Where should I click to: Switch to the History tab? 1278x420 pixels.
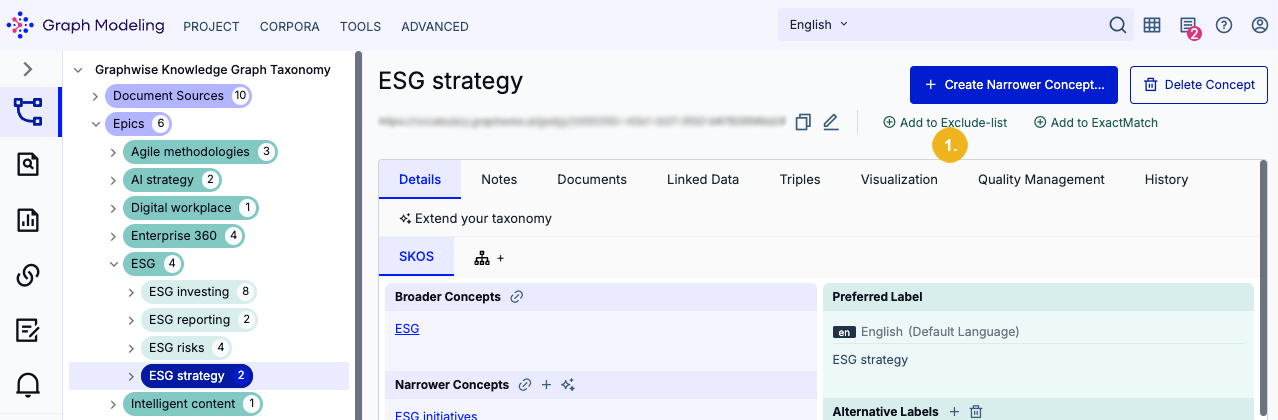(1166, 179)
